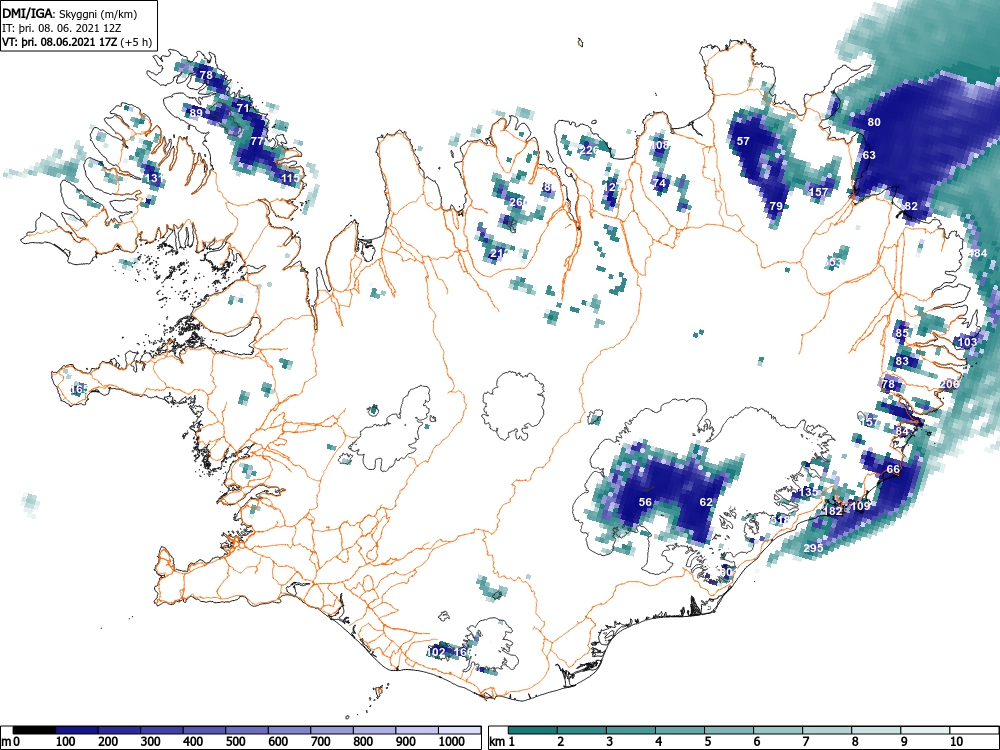Select the legend swatch between 9 and 10 km
Viewport: 1000px width, 750px height.
point(925,730)
